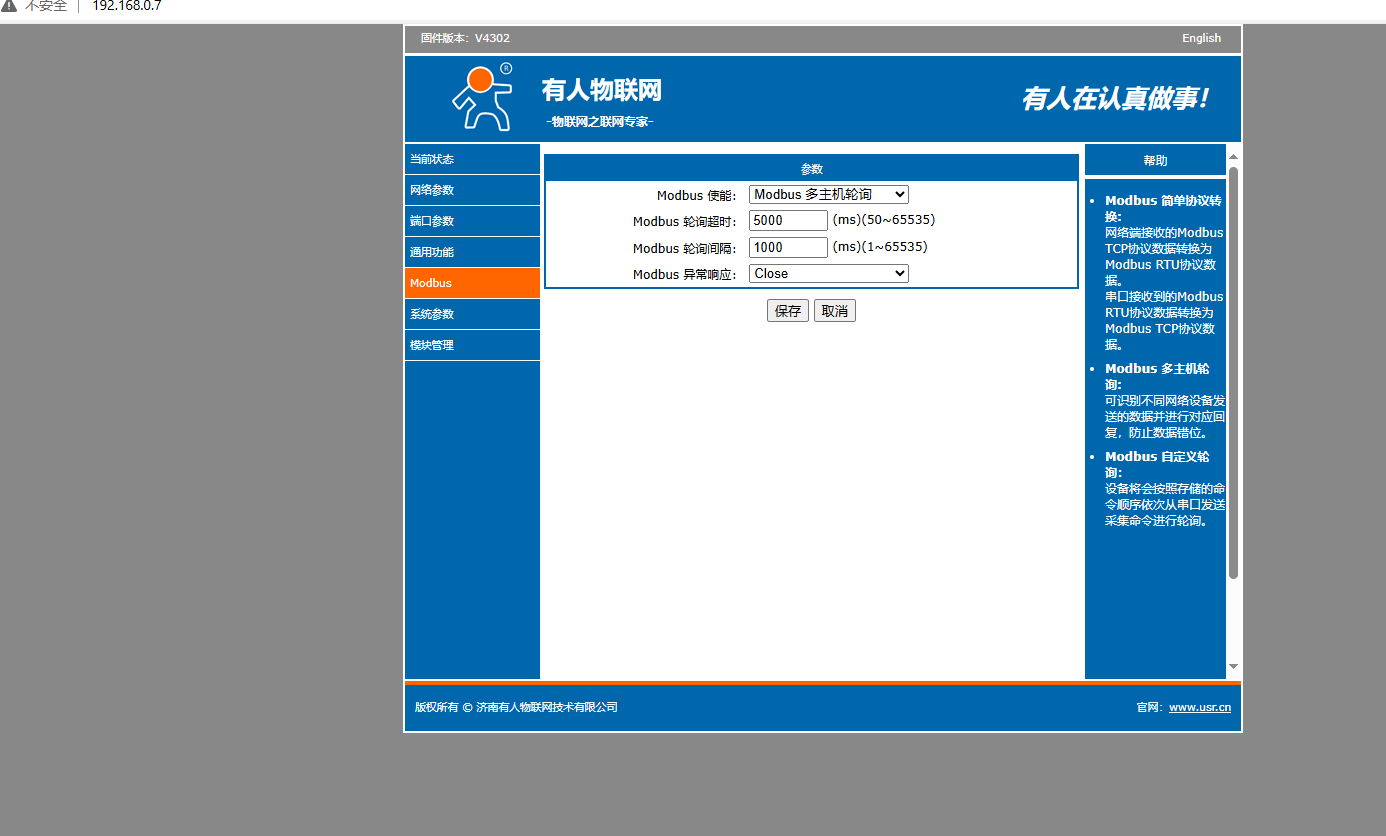Open the 当前状态 sidebar page

tap(472, 159)
